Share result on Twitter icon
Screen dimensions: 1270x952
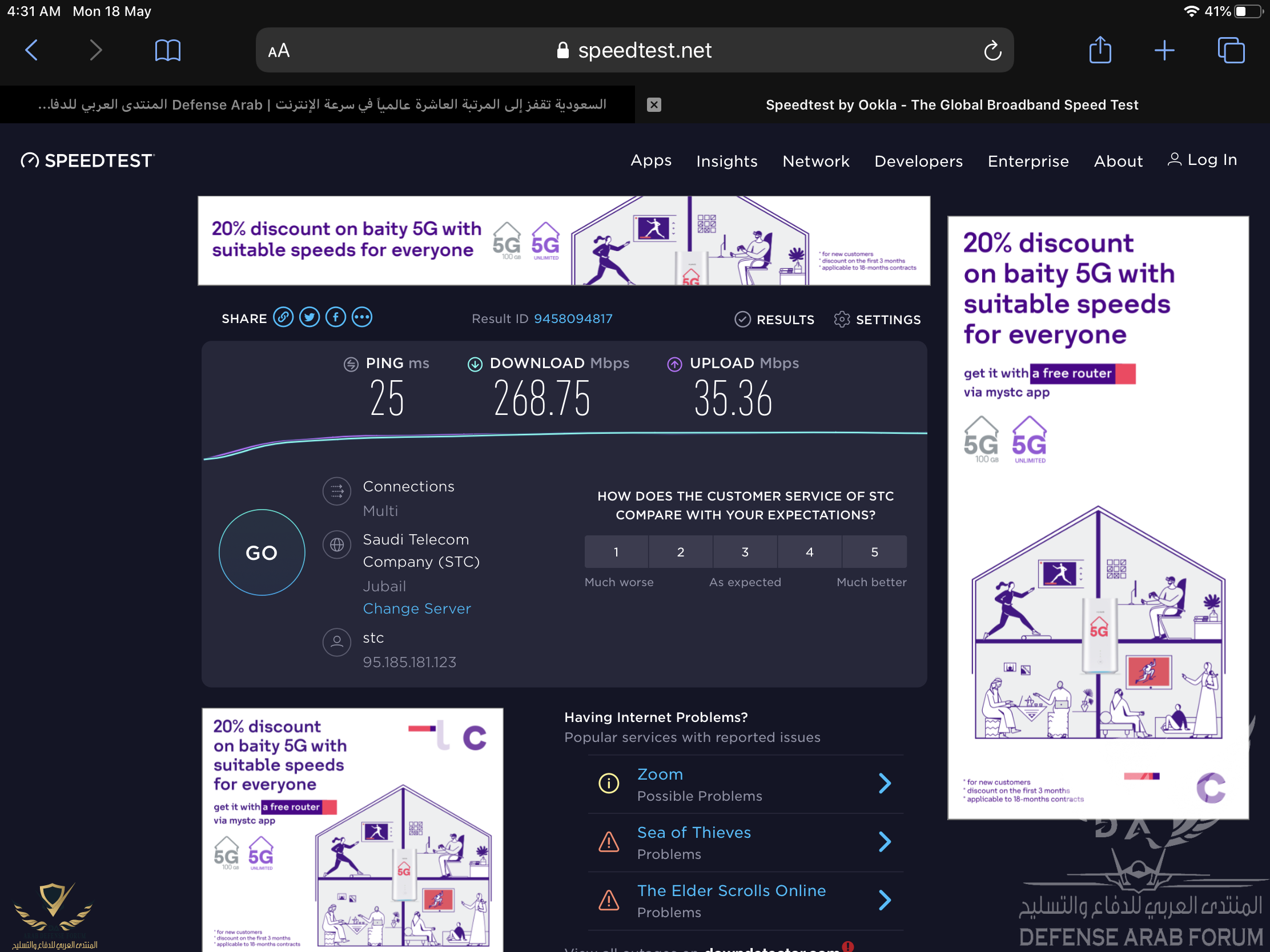click(310, 317)
